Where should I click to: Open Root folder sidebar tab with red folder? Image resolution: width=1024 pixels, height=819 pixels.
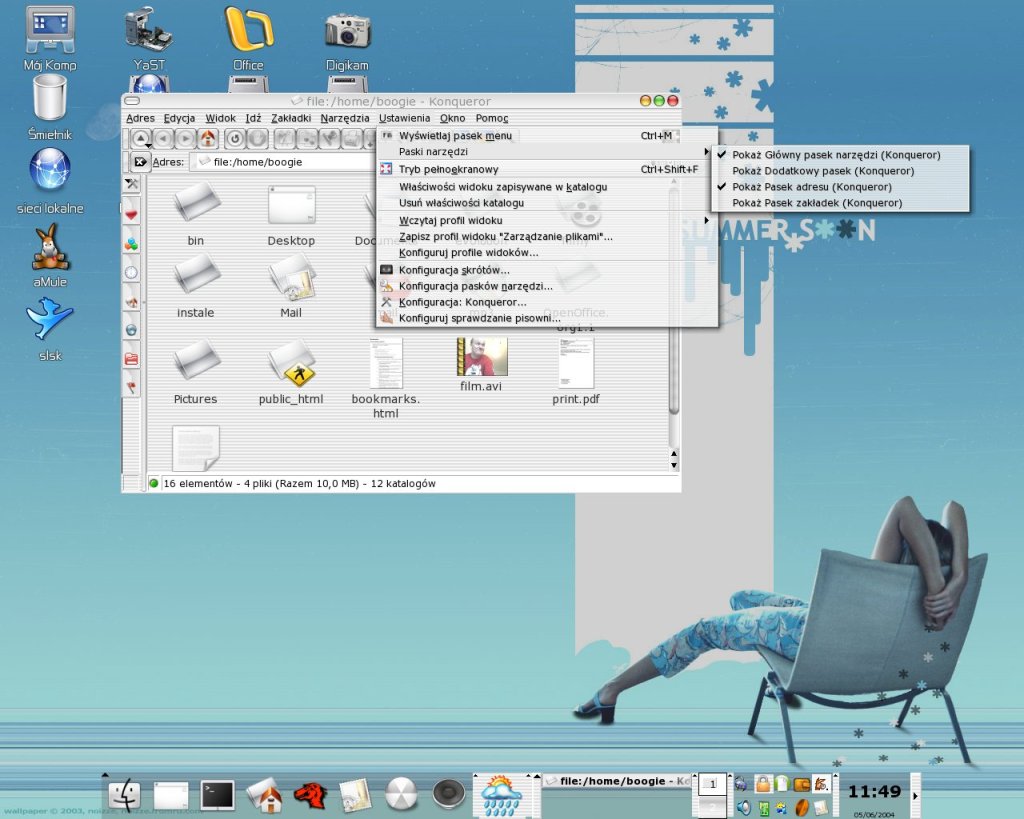pos(132,359)
